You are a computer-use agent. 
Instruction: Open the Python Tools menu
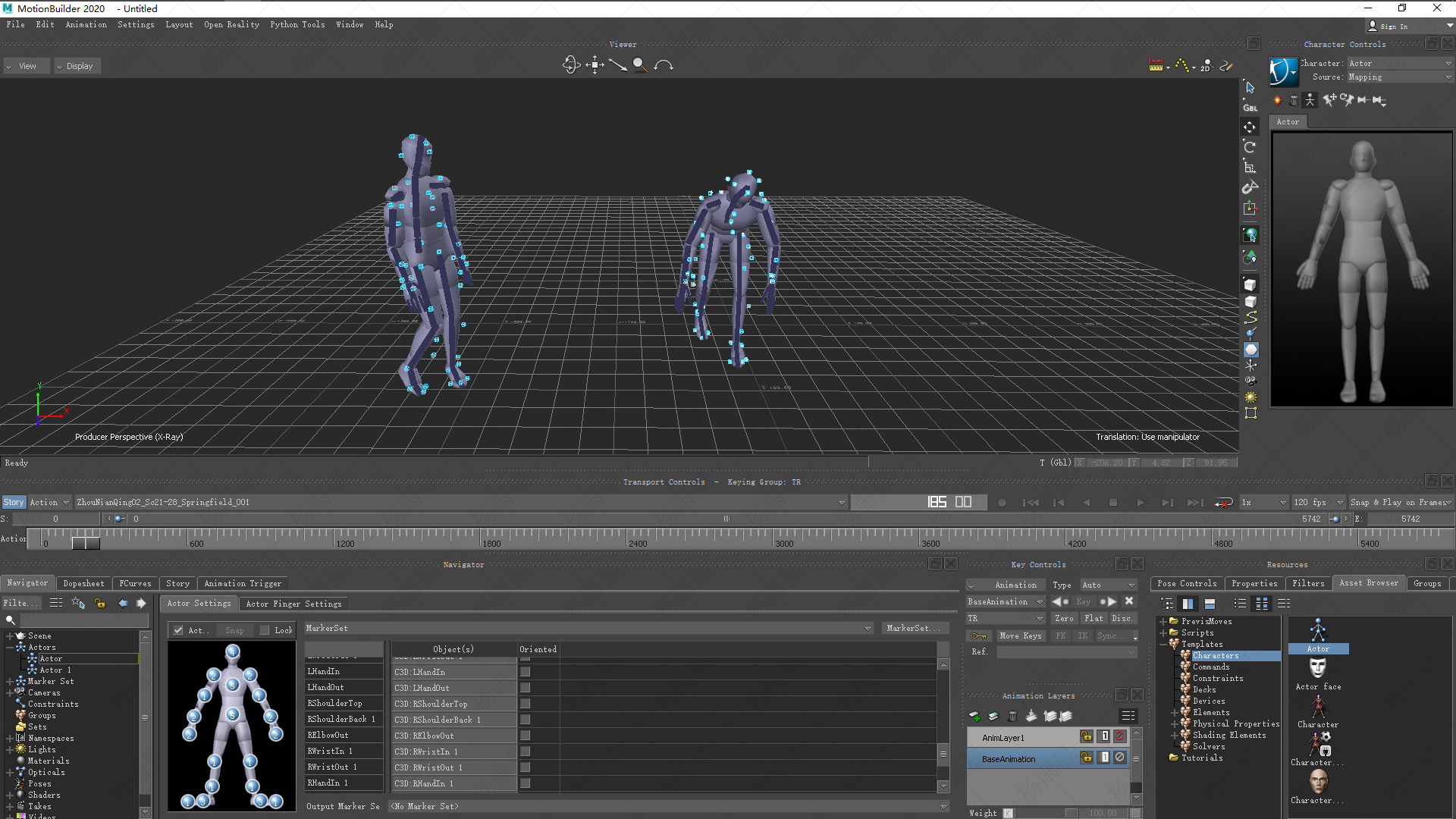tap(297, 24)
